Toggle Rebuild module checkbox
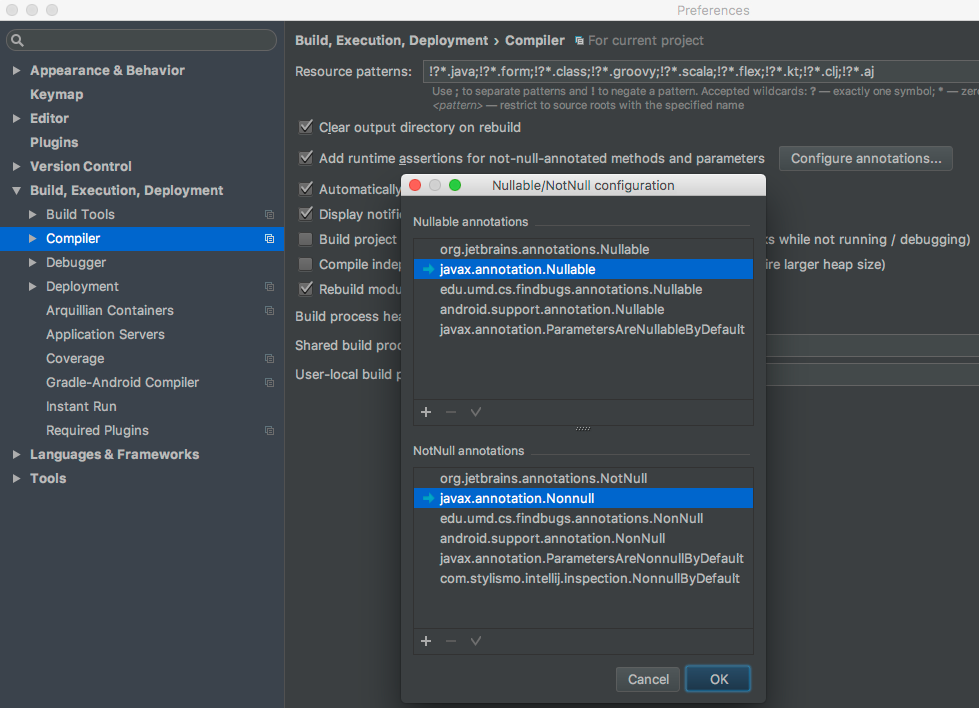Image resolution: width=979 pixels, height=708 pixels. [306, 288]
